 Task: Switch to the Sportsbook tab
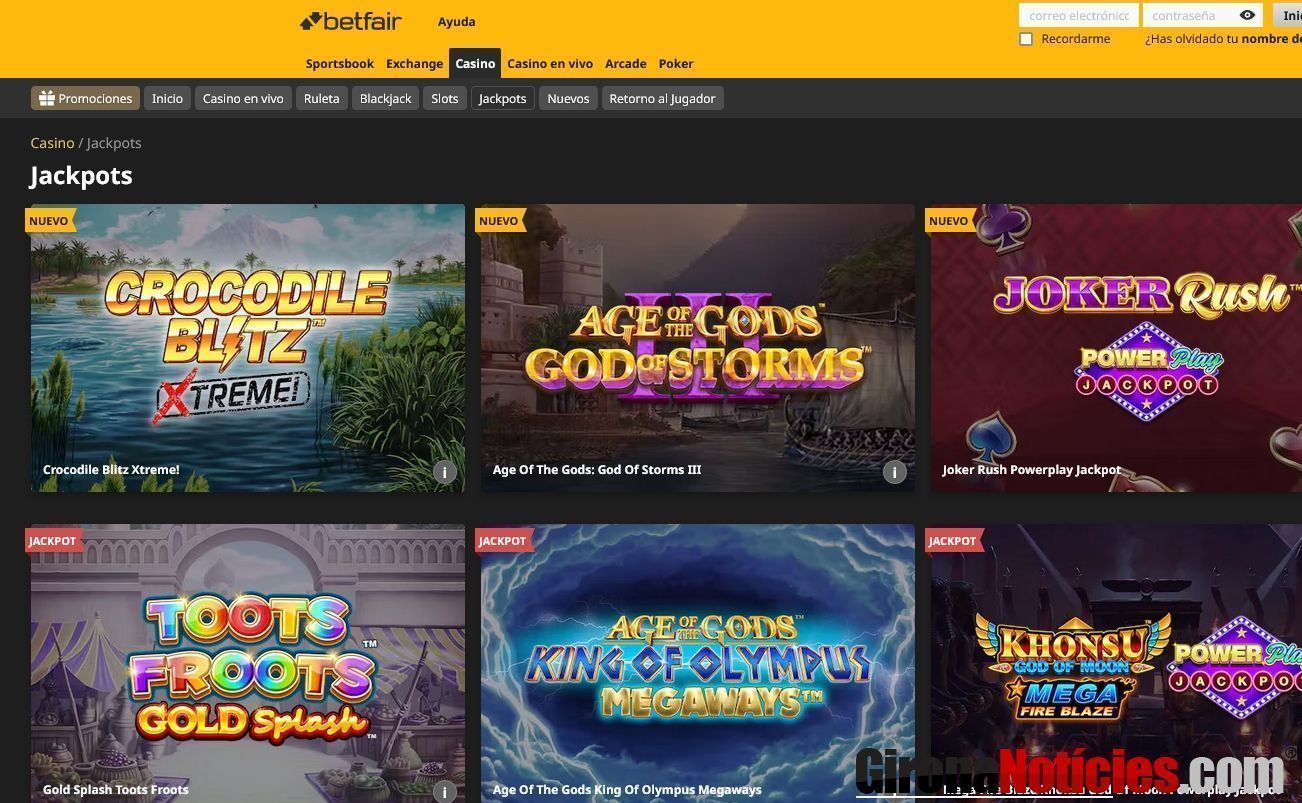tap(339, 63)
